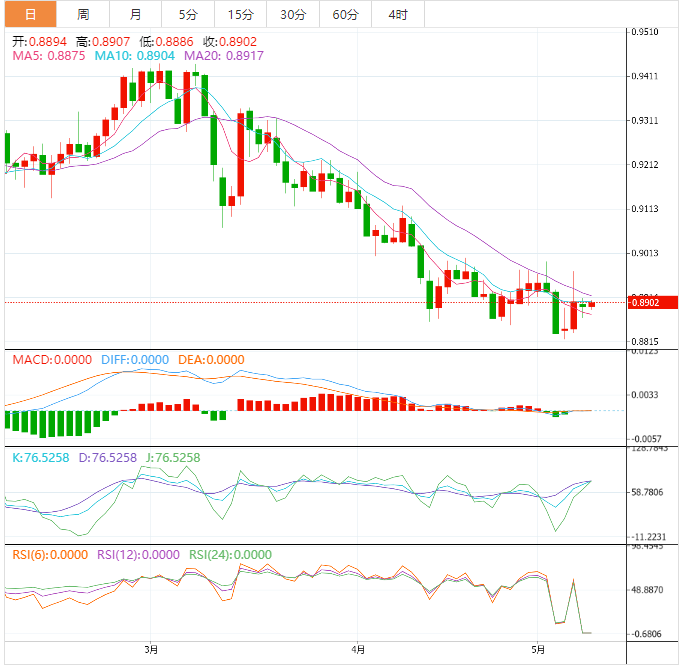Select the 月 (monthly) timeframe tab

135,14
